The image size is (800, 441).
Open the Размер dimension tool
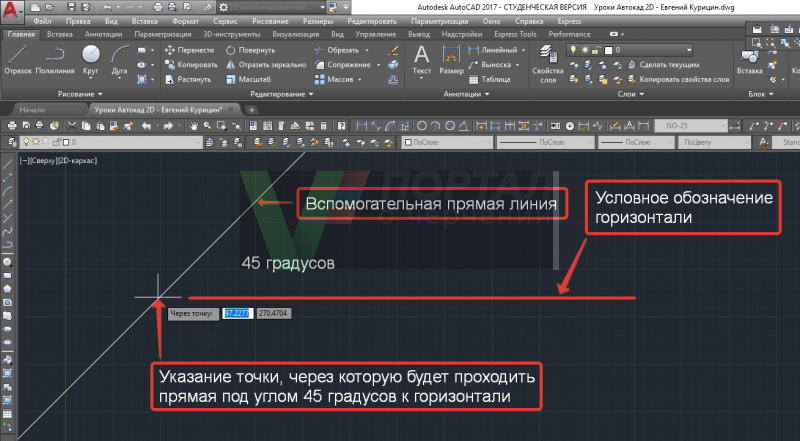point(452,60)
